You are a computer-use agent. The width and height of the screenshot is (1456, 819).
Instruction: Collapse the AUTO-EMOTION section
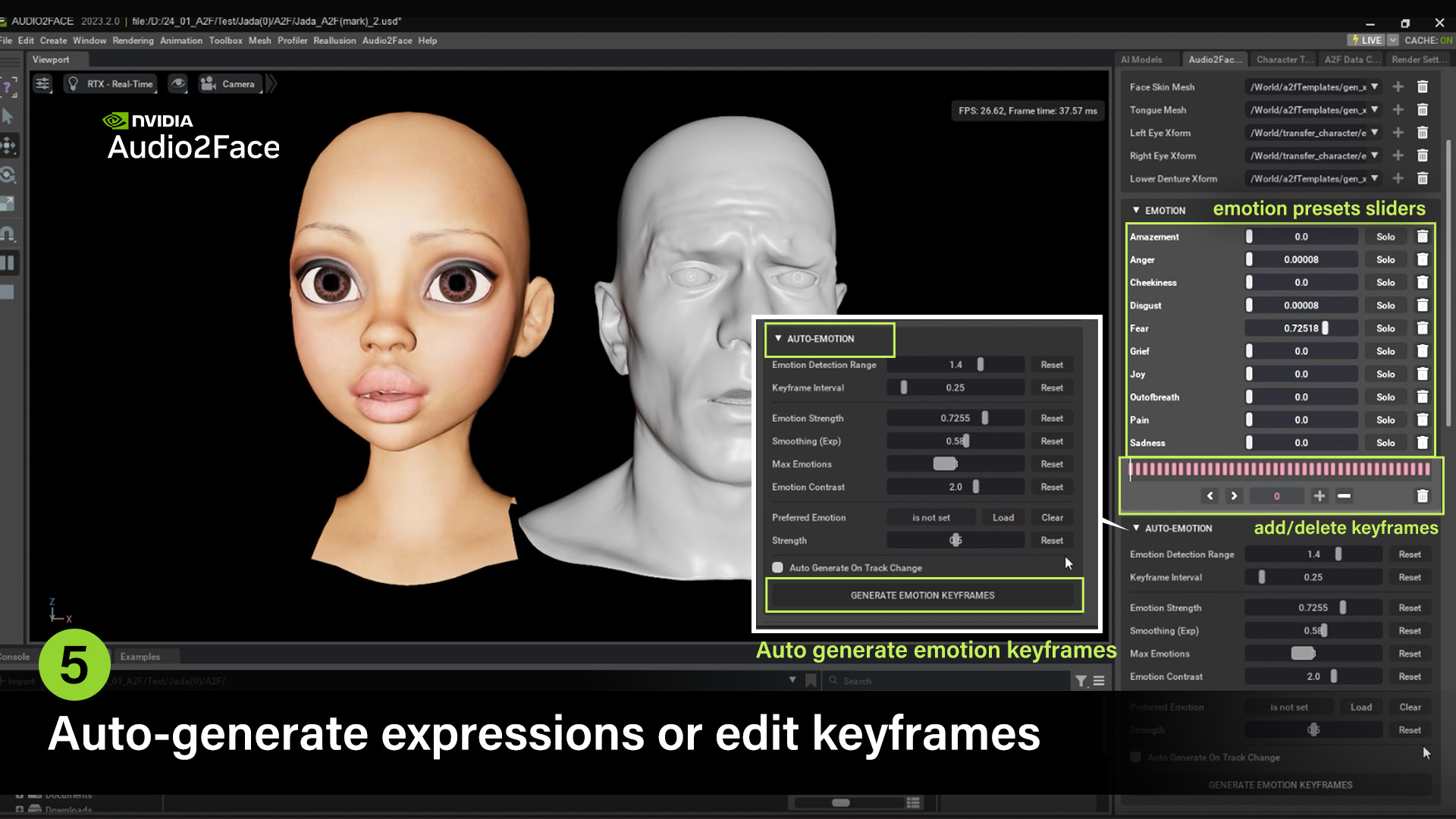coord(777,339)
